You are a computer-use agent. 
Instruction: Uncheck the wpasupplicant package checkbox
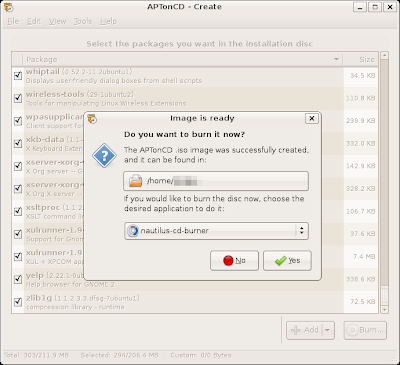(18, 121)
